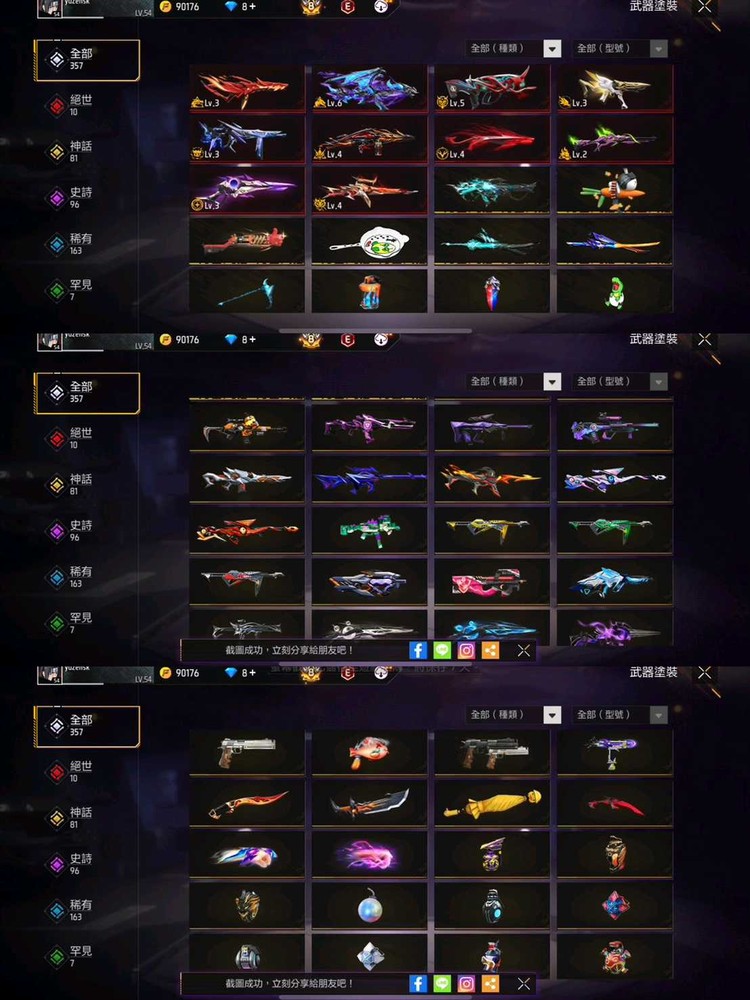
Task: Share to Instagram from the lowest share bar
Action: 466,983
